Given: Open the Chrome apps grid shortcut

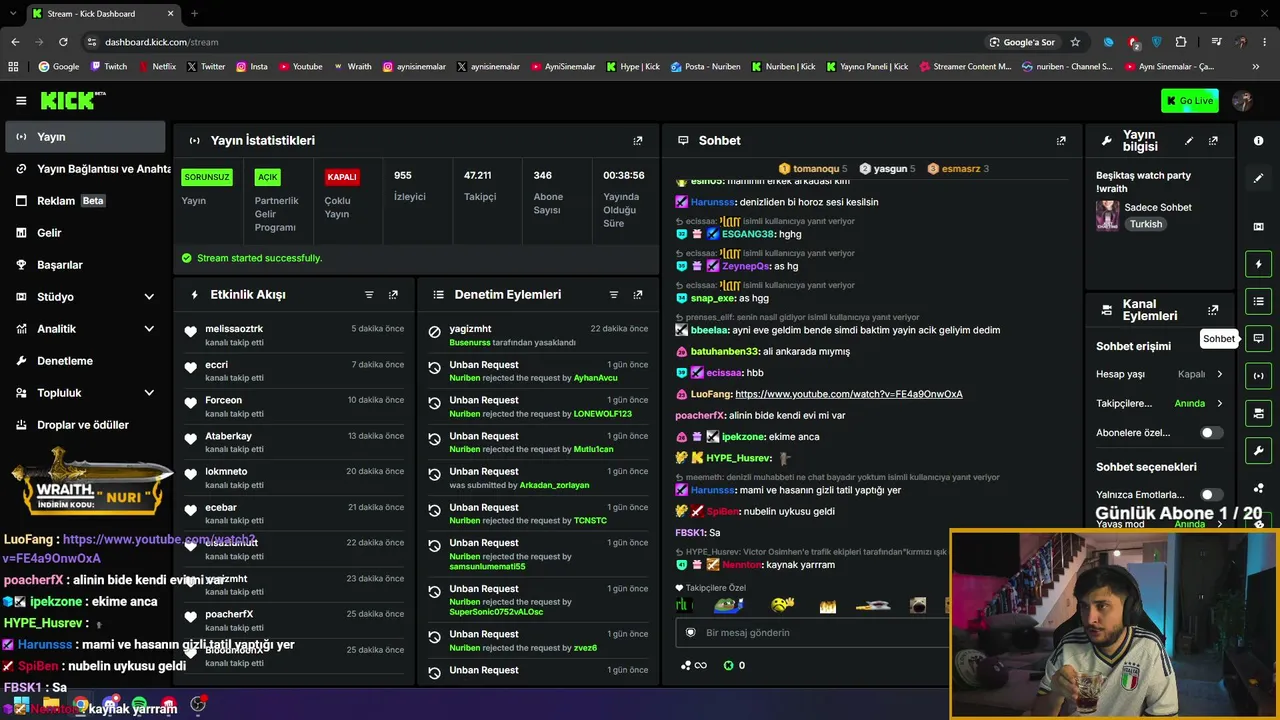Looking at the screenshot, I should coord(13,67).
